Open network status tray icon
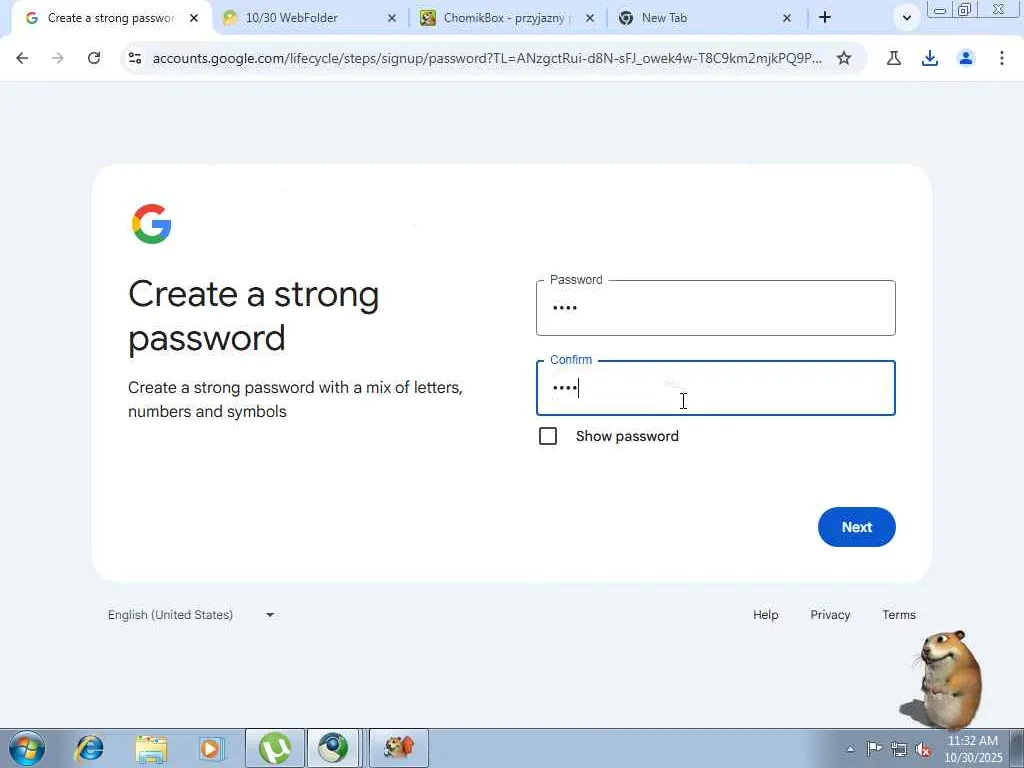Screen dimensions: 1024x768 click(x=899, y=749)
